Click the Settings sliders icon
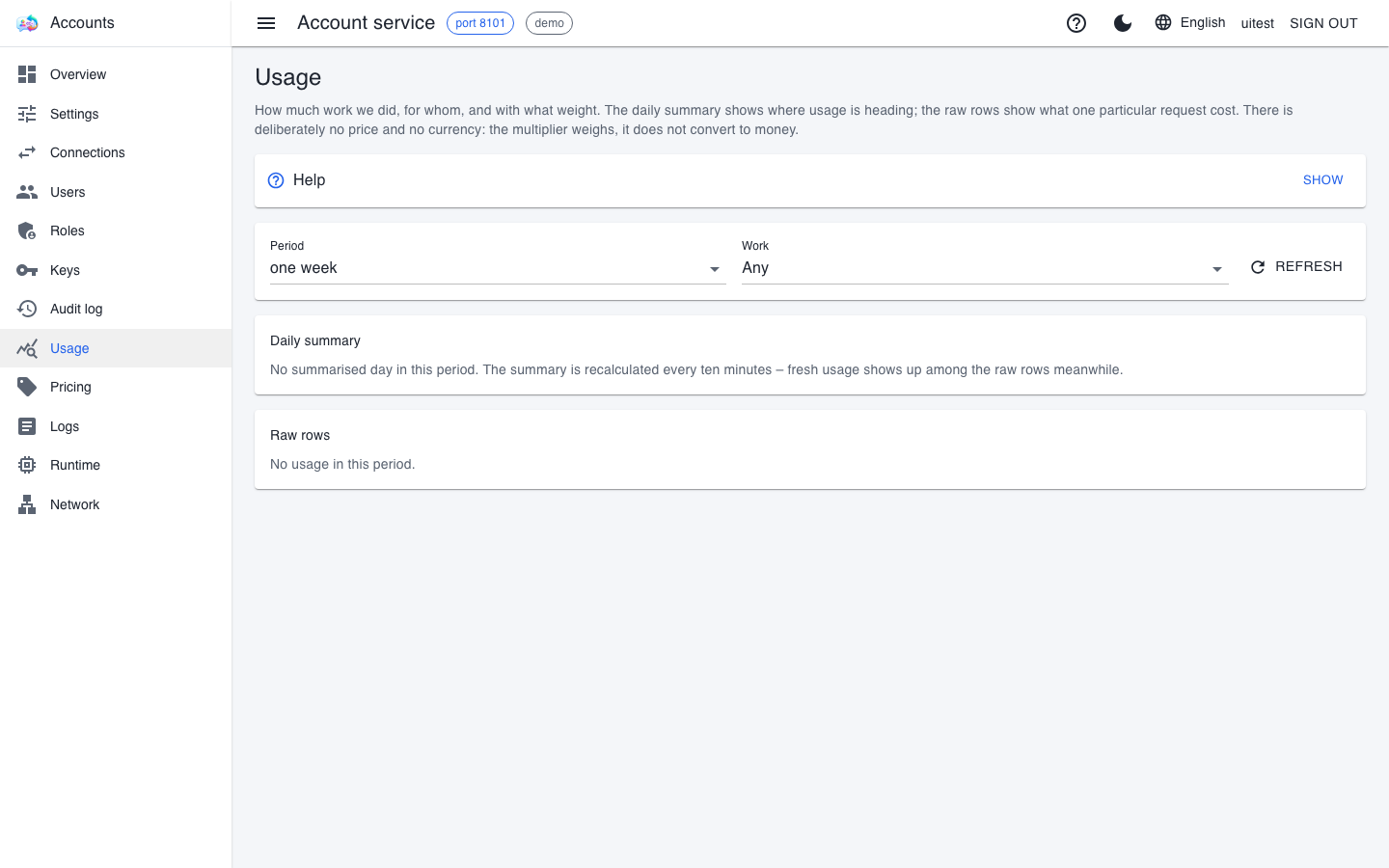Image resolution: width=1389 pixels, height=868 pixels. point(27,114)
